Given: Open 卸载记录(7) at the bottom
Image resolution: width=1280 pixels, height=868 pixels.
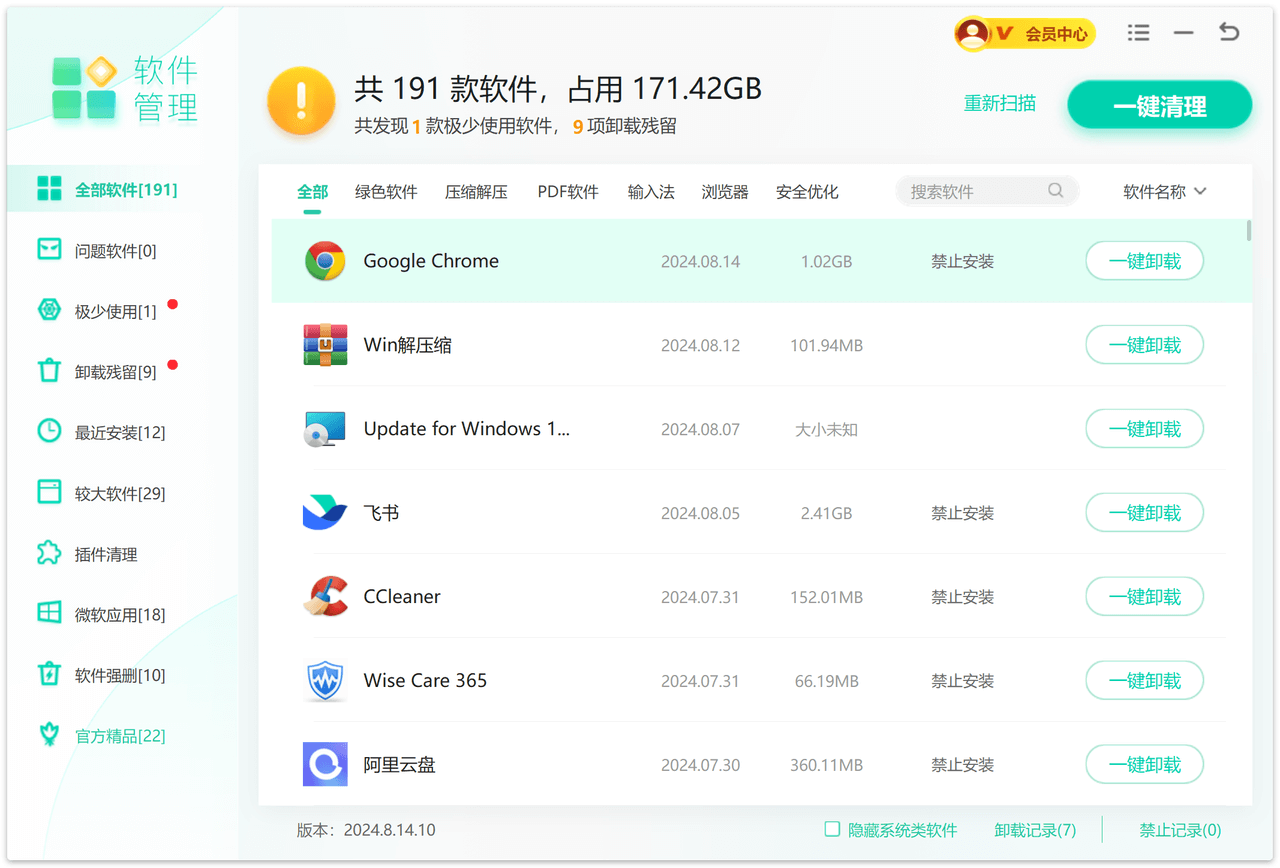Looking at the screenshot, I should click(1035, 830).
